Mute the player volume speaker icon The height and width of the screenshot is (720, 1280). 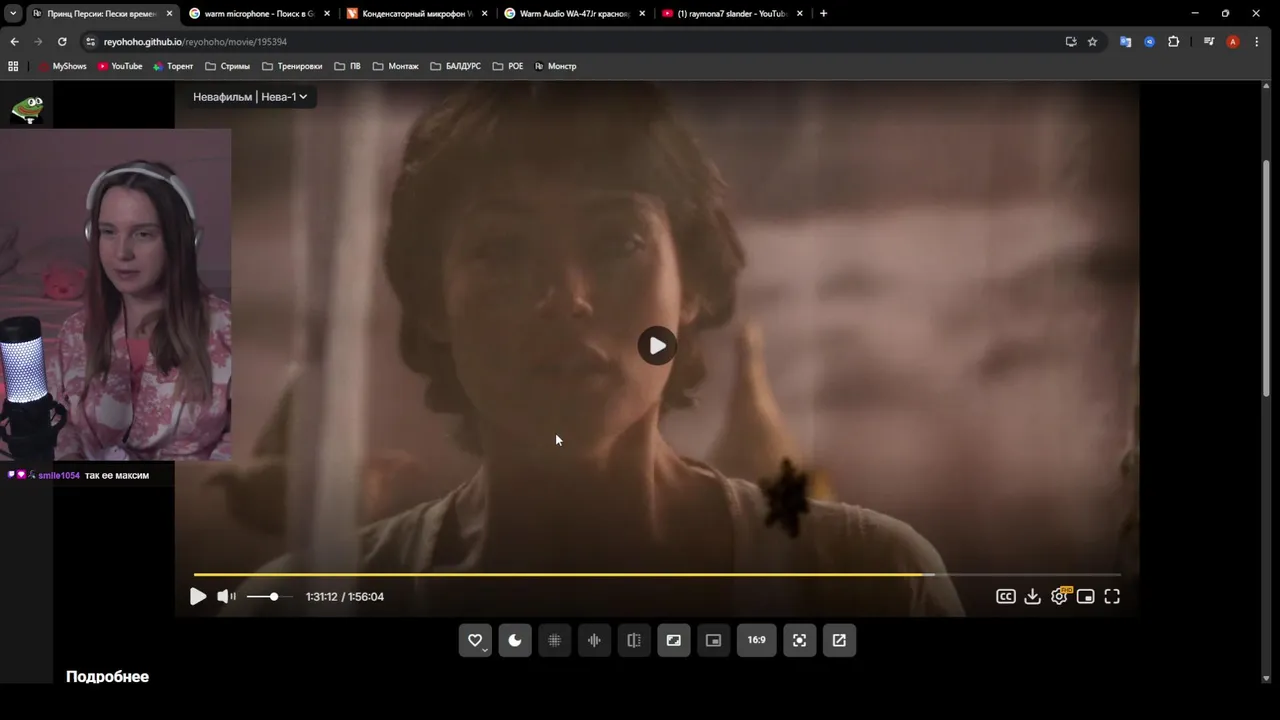226,597
